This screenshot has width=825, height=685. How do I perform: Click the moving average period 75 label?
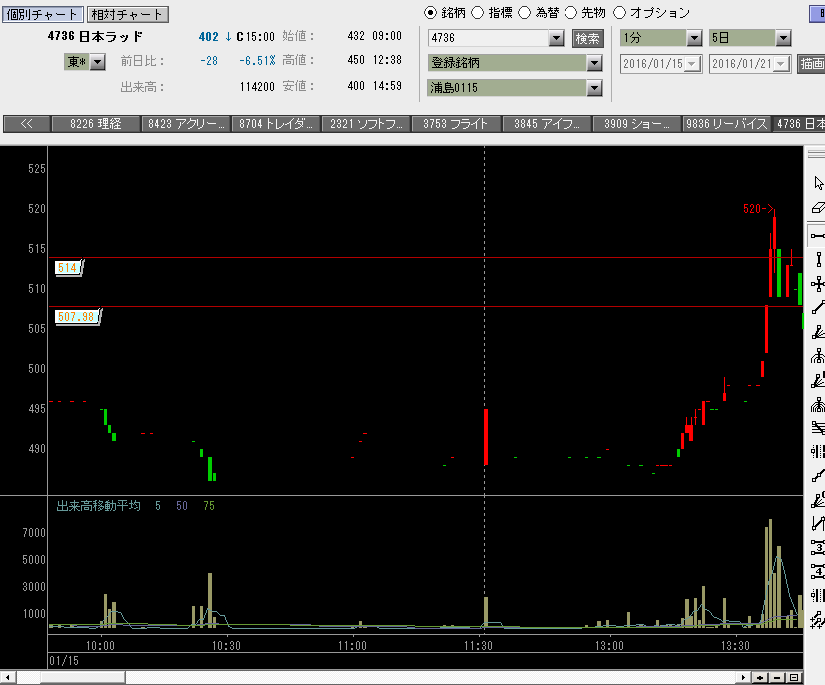[209, 506]
